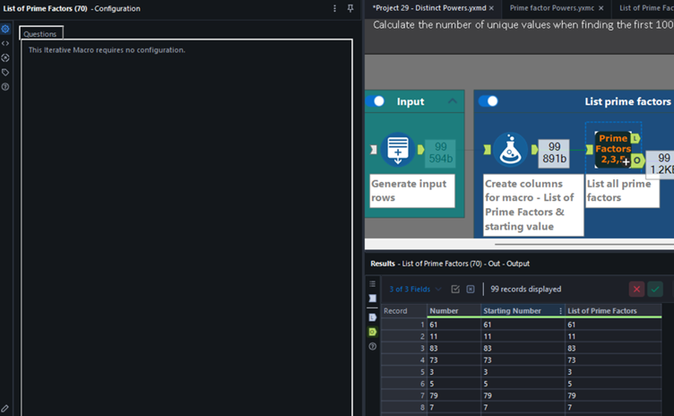Click the Prime Factors macro input anchor
The width and height of the screenshot is (674, 416).
tap(589, 150)
